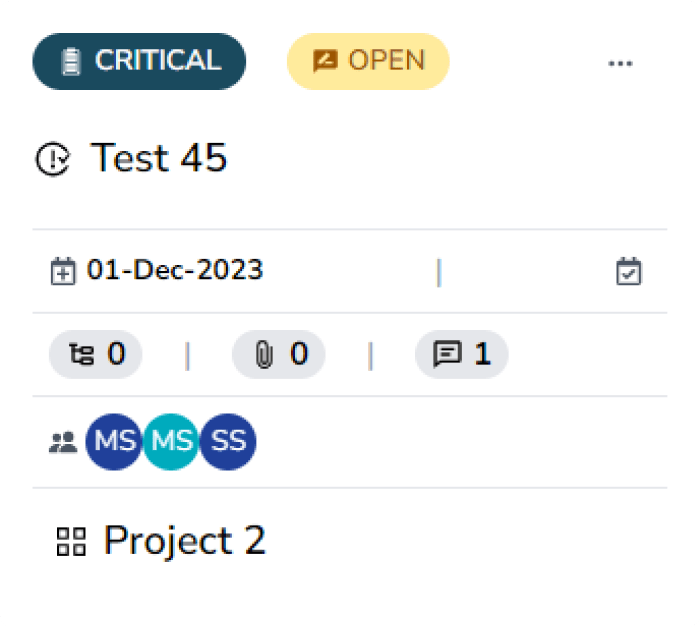
Task: Click the start date calendar-plus icon
Action: pos(62,271)
